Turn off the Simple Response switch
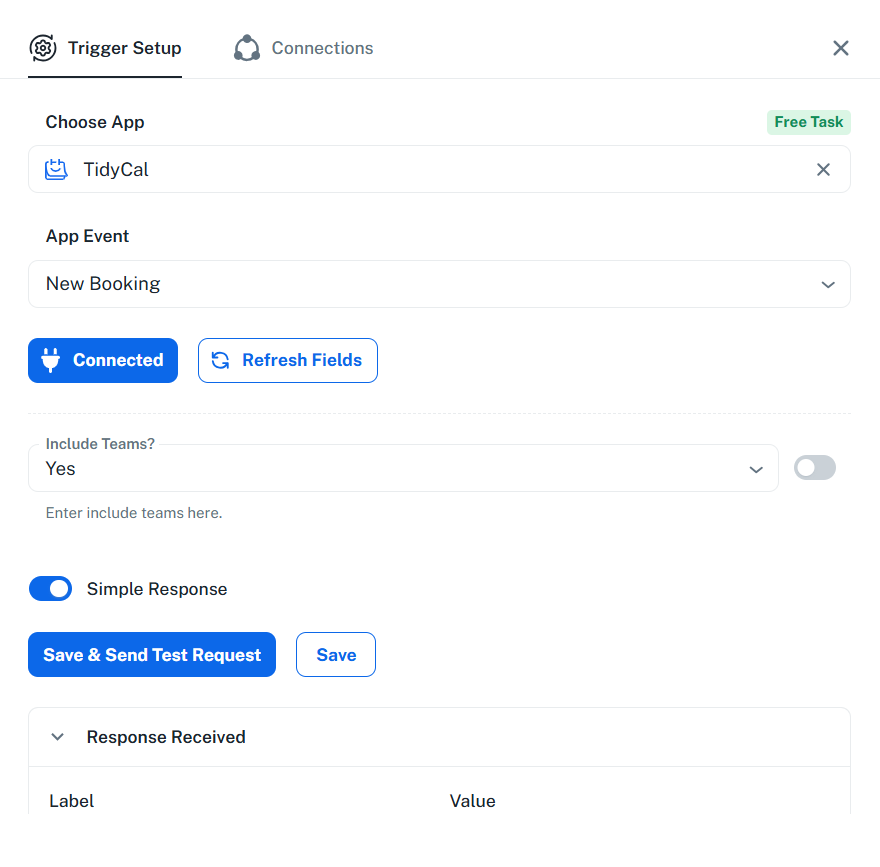880x867 pixels. pos(51,589)
